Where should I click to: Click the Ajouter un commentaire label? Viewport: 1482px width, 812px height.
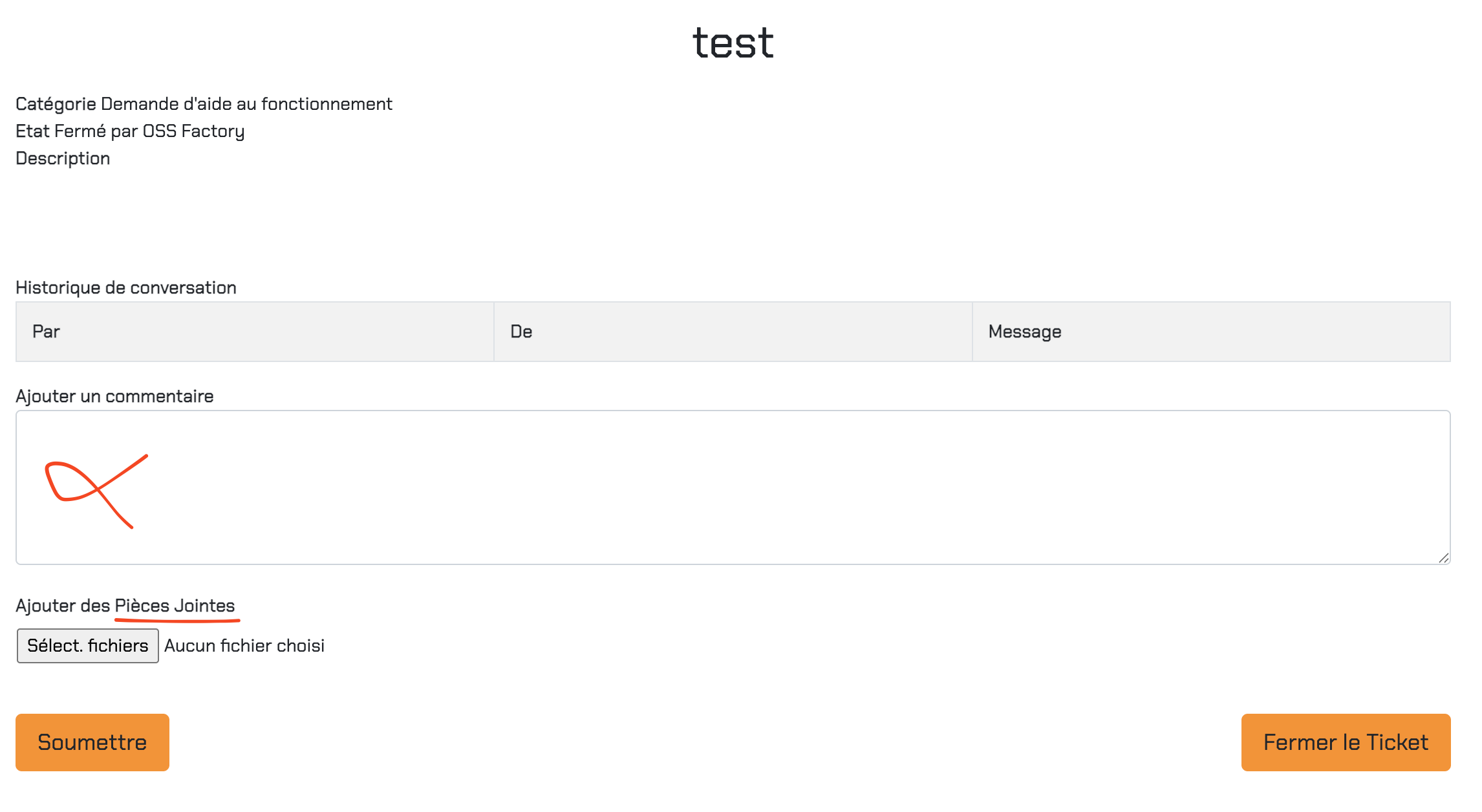coord(114,396)
